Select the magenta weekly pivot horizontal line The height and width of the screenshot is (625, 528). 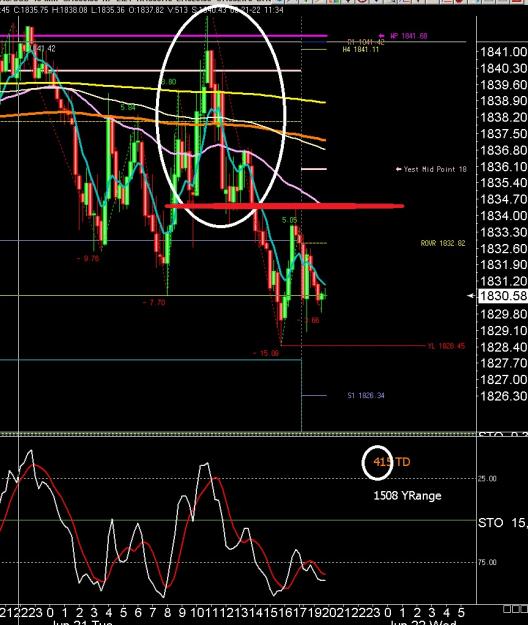[163, 36]
